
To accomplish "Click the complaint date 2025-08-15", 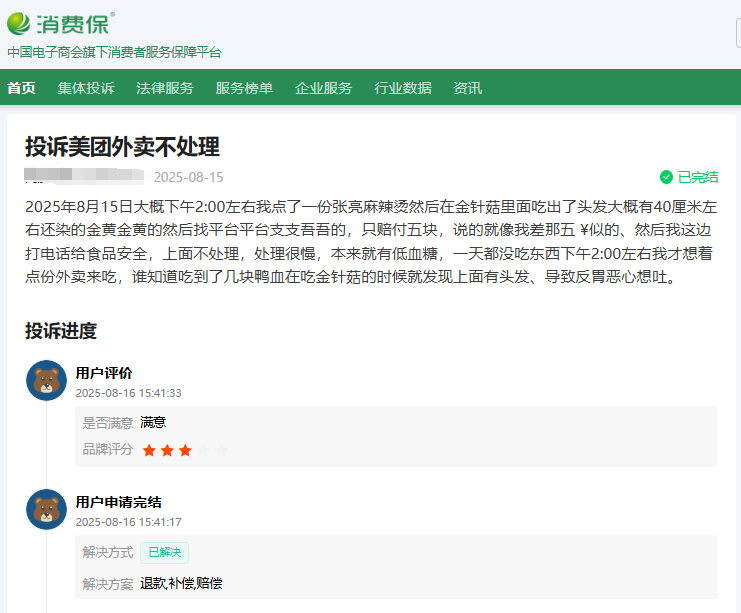I will point(189,177).
